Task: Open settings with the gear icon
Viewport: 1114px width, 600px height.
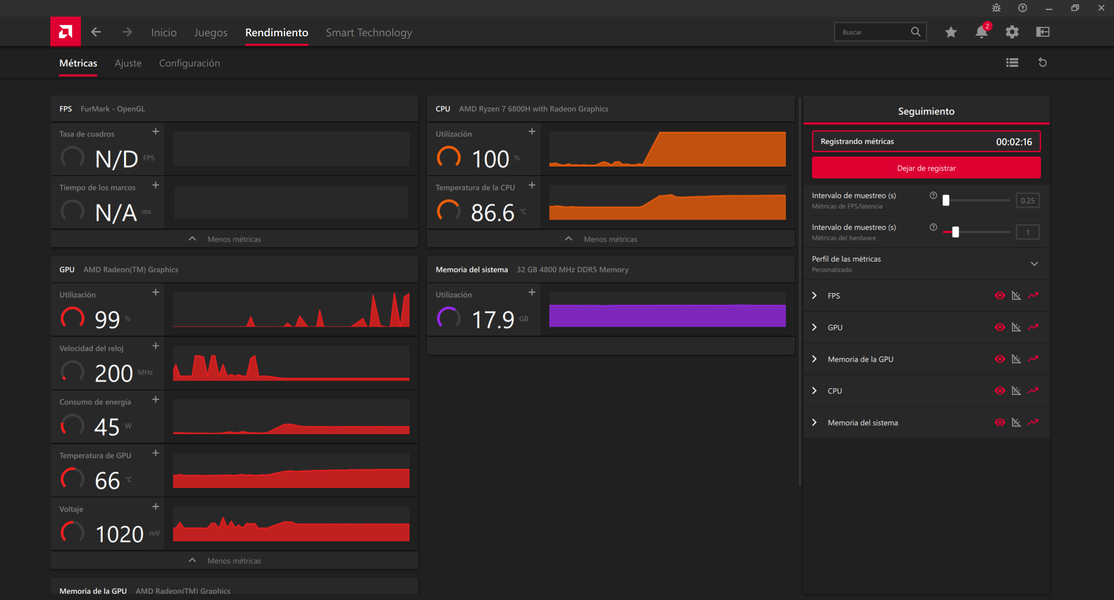Action: pyautogui.click(x=1012, y=32)
